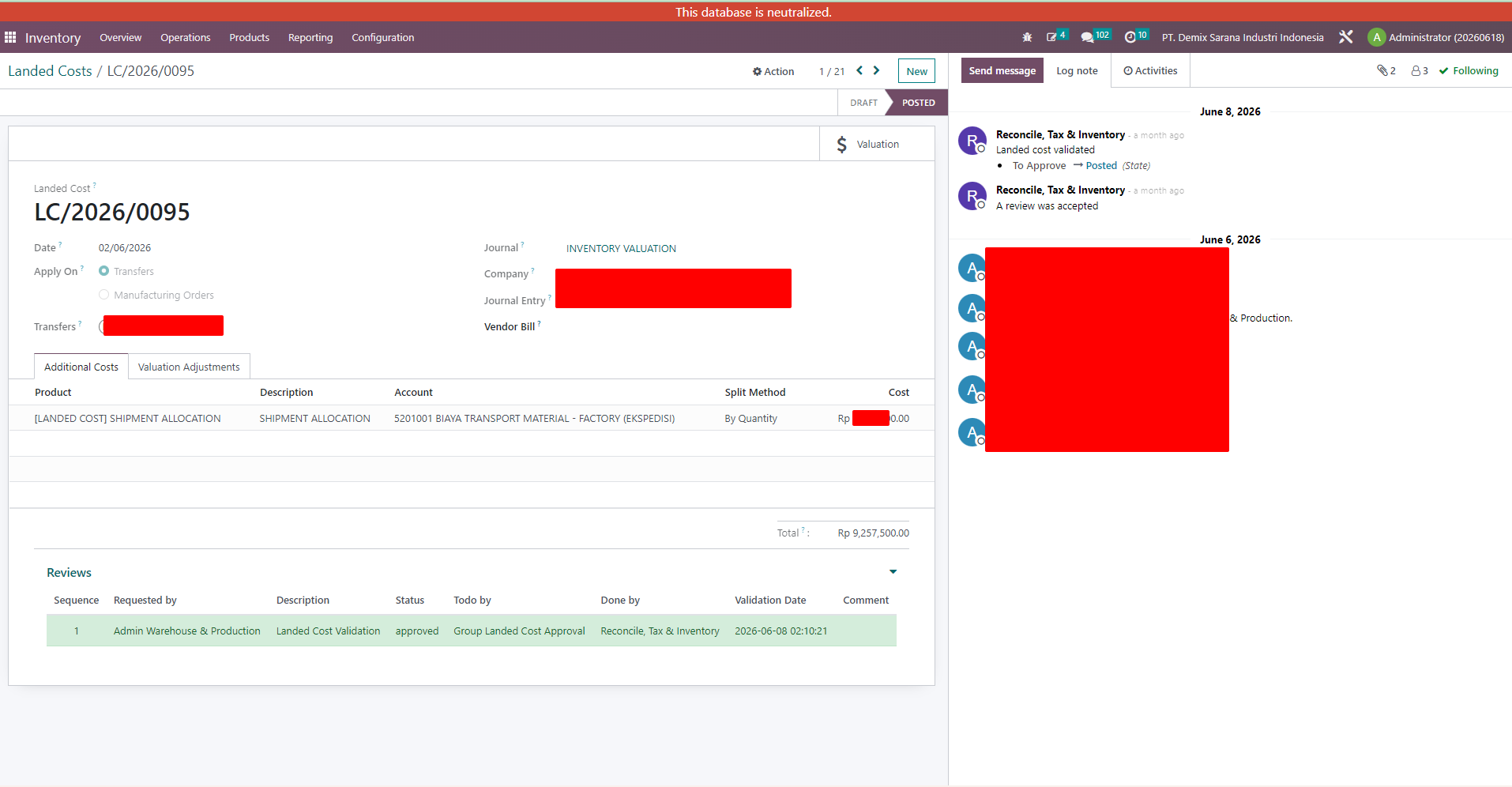Click the SHIPMENT ALLOCATION description cell

click(x=314, y=419)
